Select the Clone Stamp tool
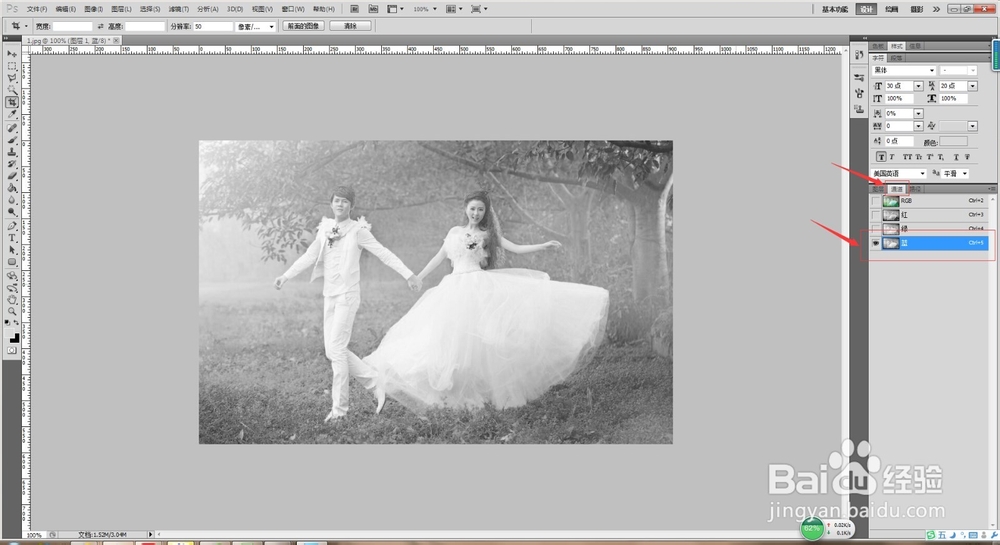Image resolution: width=1000 pixels, height=545 pixels. click(12, 152)
